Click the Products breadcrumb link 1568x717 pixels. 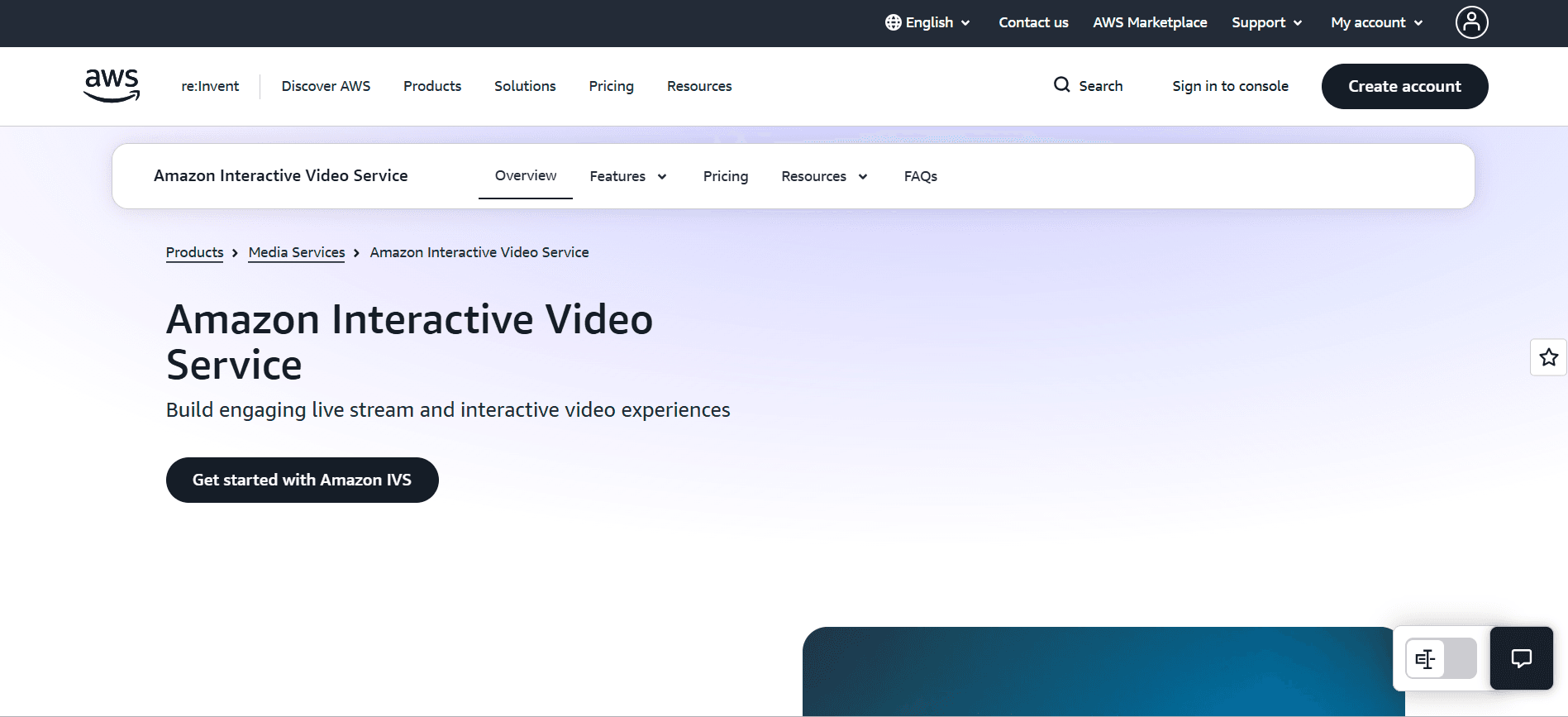(194, 252)
